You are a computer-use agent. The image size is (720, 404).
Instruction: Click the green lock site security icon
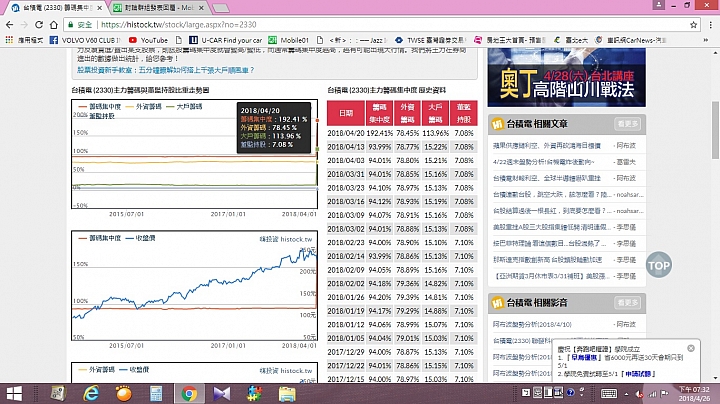coord(70,25)
